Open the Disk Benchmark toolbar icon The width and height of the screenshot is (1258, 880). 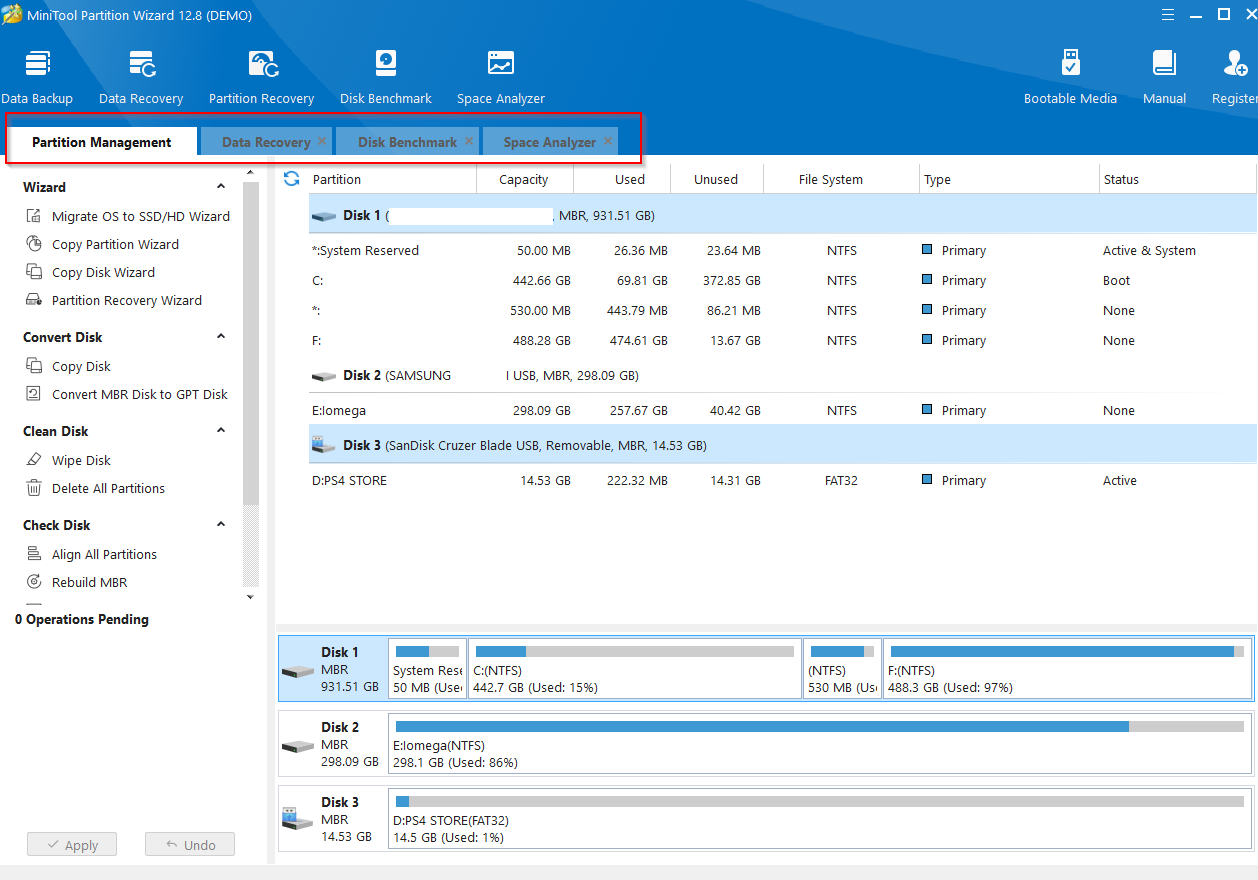point(386,76)
